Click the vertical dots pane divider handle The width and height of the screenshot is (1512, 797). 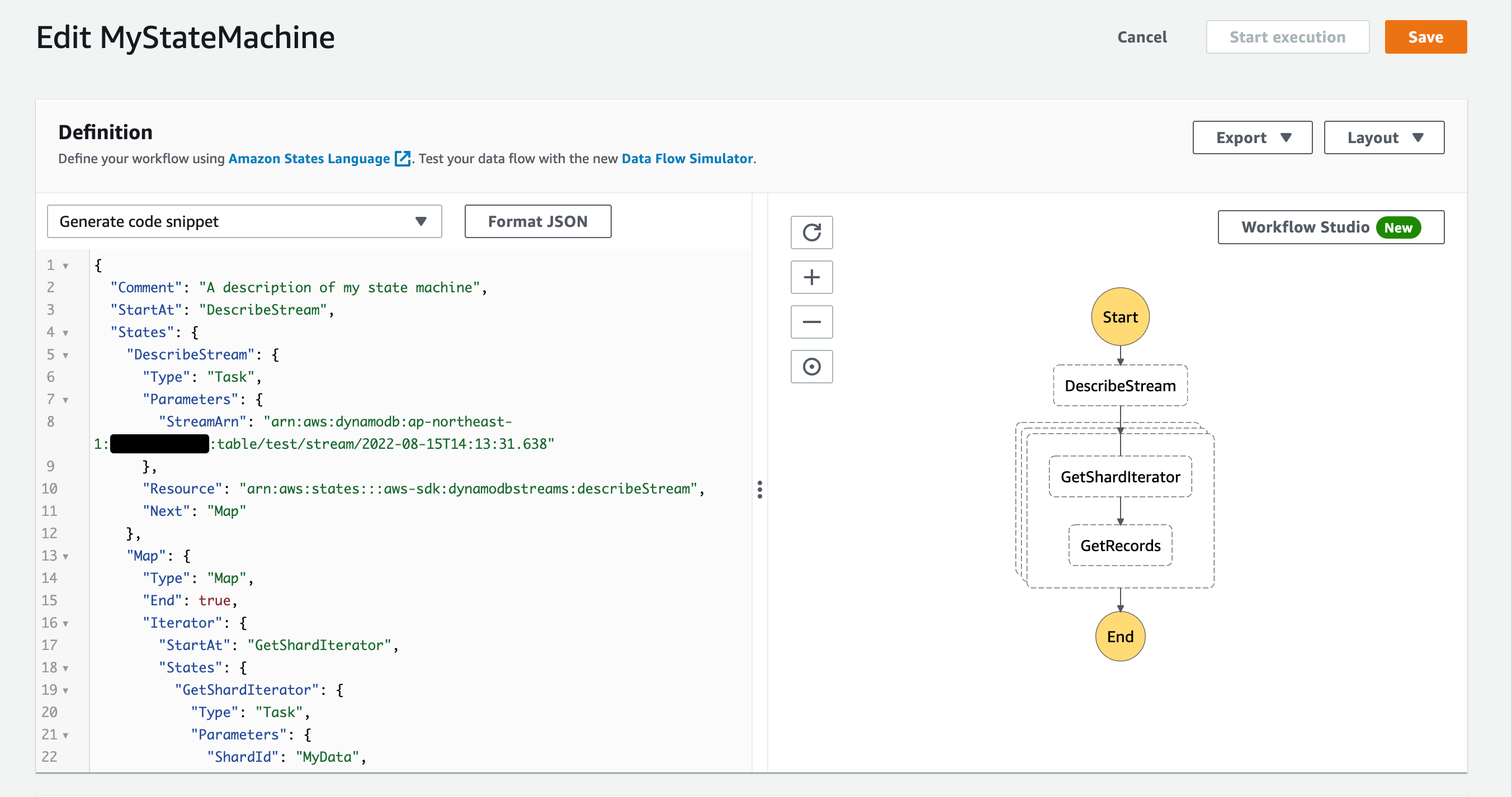[x=759, y=490]
